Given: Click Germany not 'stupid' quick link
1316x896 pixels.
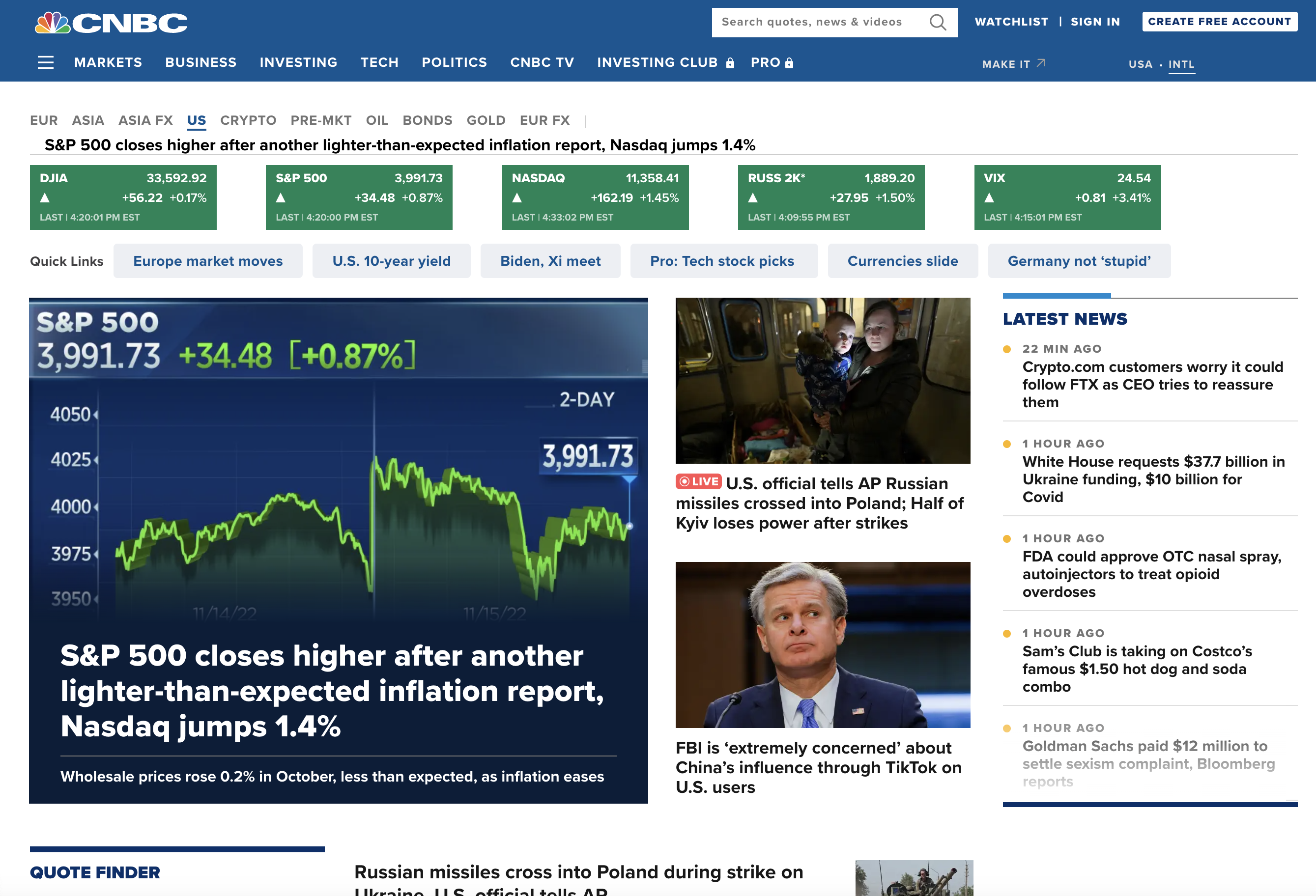Looking at the screenshot, I should point(1079,261).
